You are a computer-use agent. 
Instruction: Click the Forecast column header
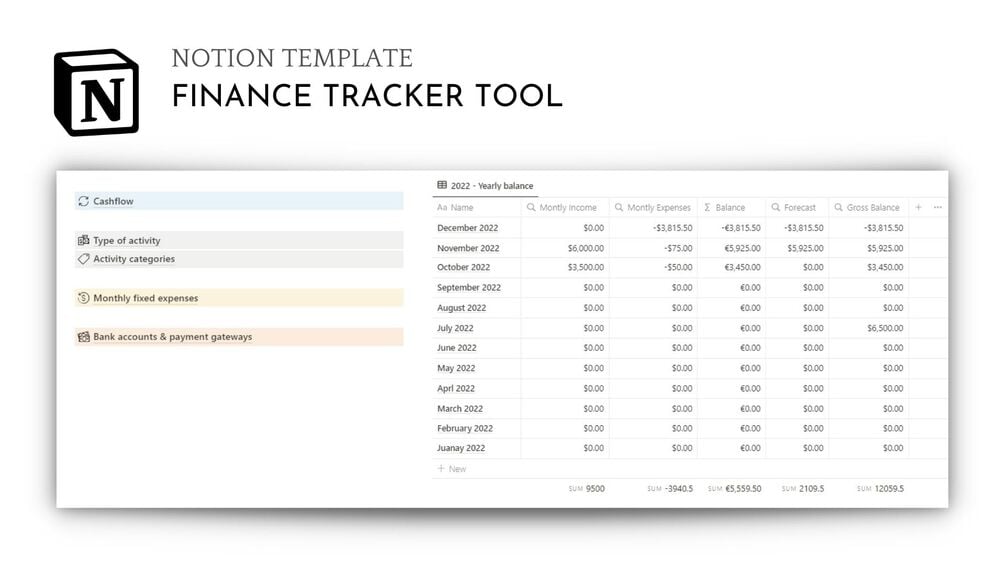click(x=797, y=208)
